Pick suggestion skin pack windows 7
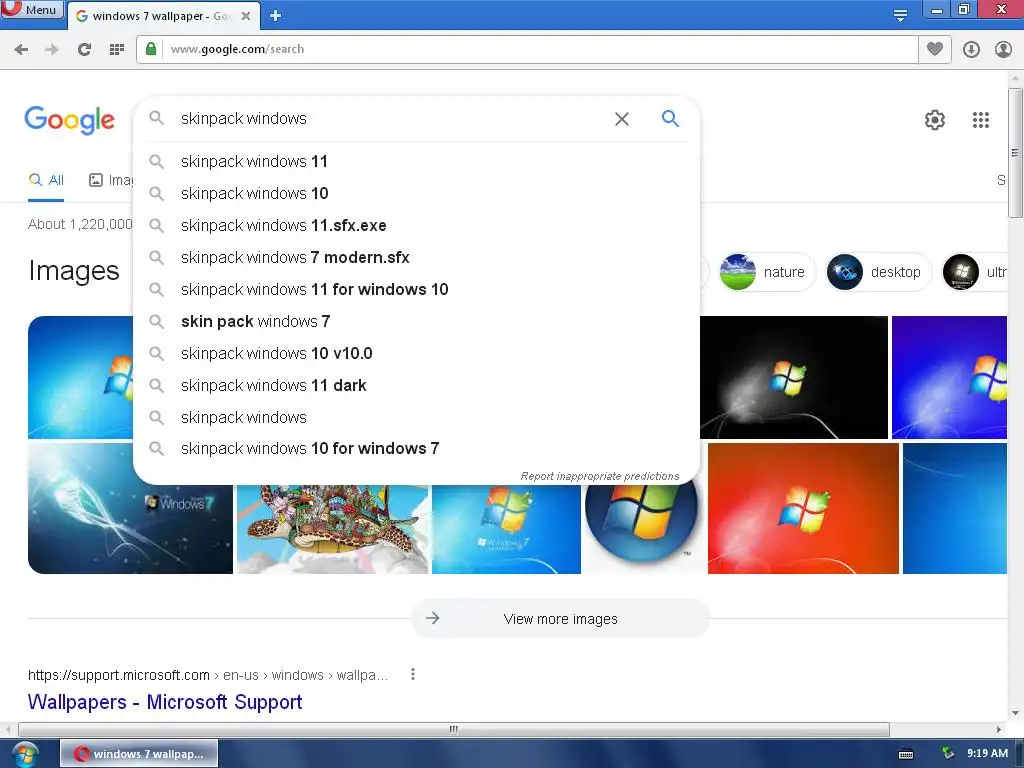The width and height of the screenshot is (1024, 768). tap(416, 321)
